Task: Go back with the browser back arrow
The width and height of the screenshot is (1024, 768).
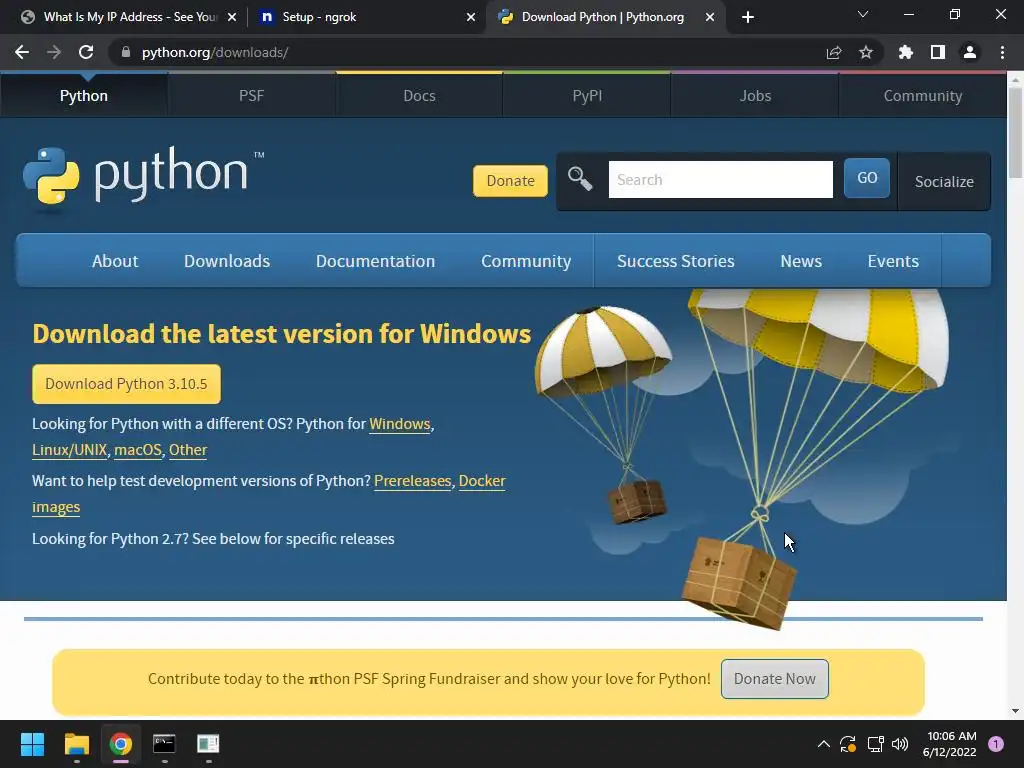Action: click(22, 52)
